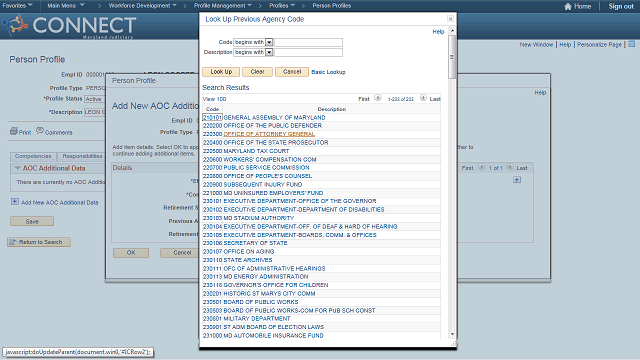The image size is (640, 360).
Task: Open the Main Menu dropdown
Action: 66,6
